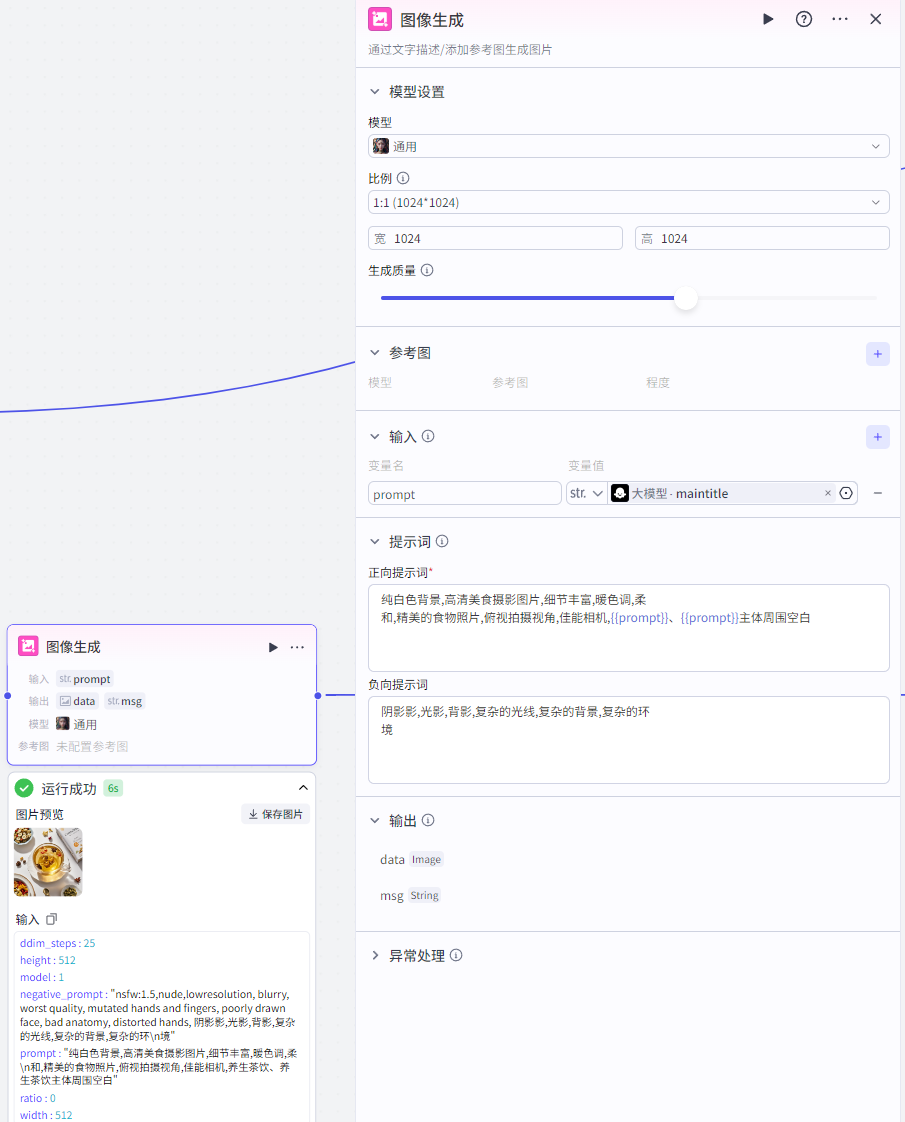Open the str. type dropdown

(586, 494)
